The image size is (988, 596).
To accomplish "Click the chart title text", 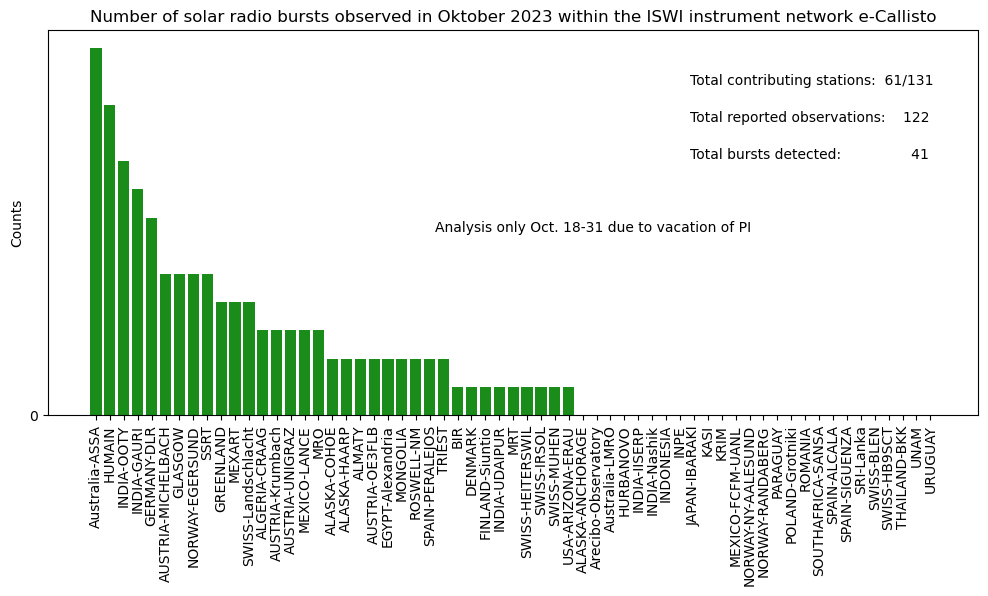I will point(513,16).
